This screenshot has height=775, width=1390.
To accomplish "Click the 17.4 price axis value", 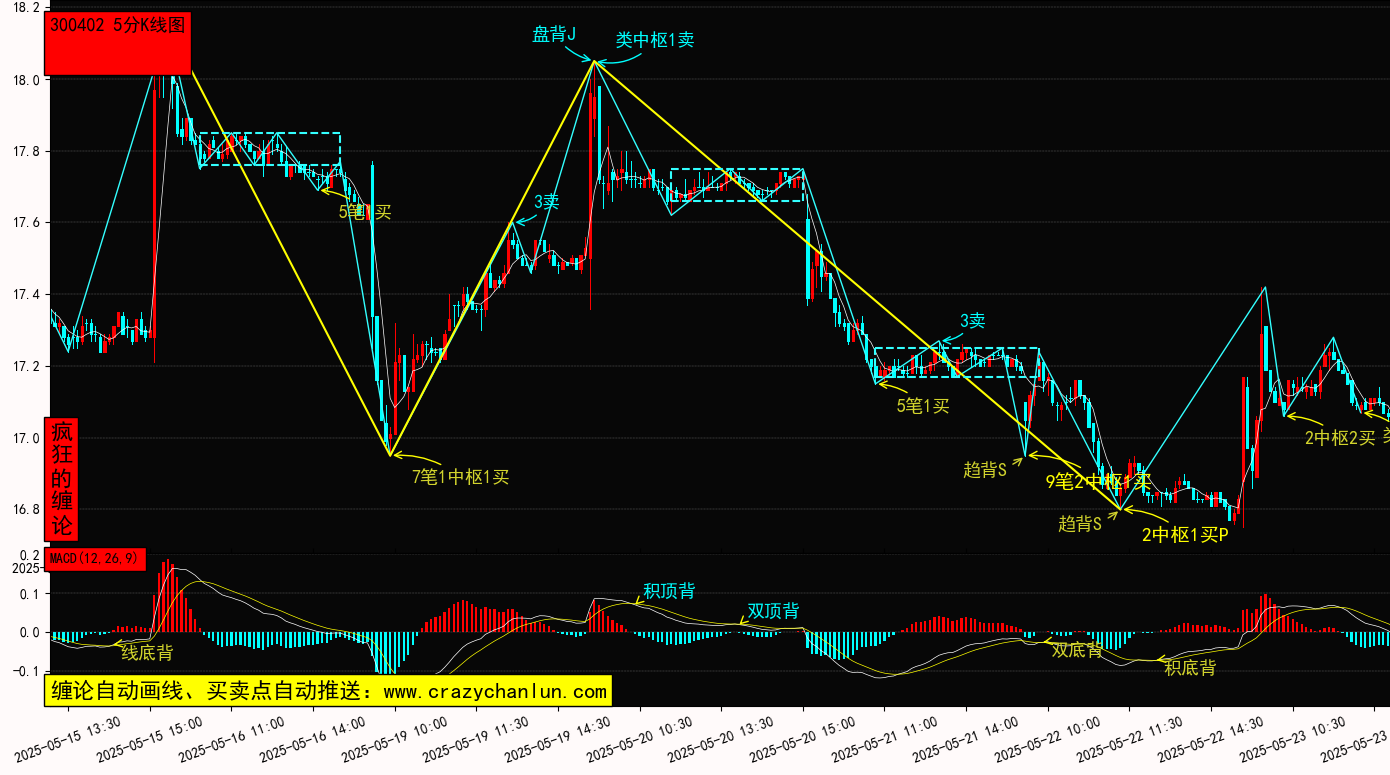I will [24, 295].
